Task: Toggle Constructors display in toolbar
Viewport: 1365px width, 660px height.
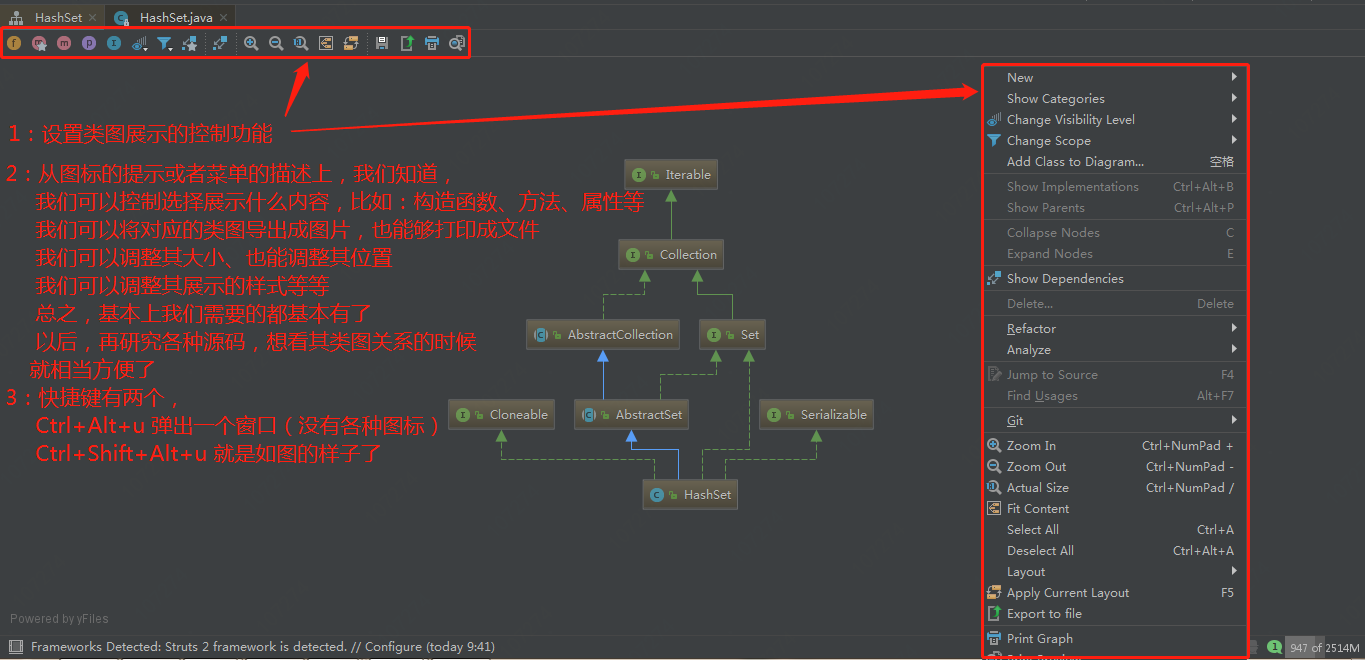Action: (x=39, y=43)
